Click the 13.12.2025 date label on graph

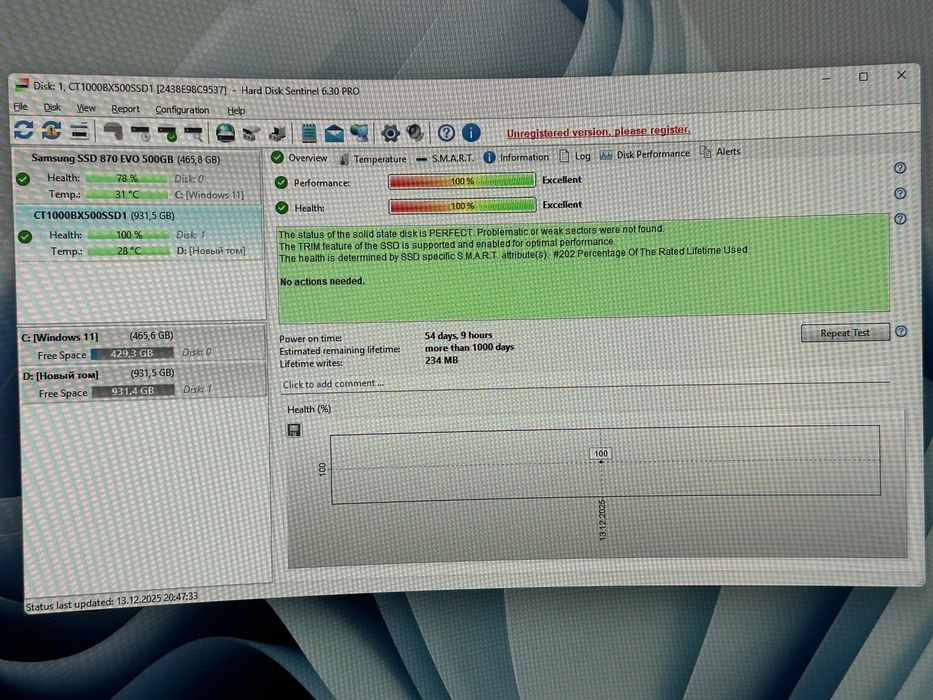click(x=602, y=520)
